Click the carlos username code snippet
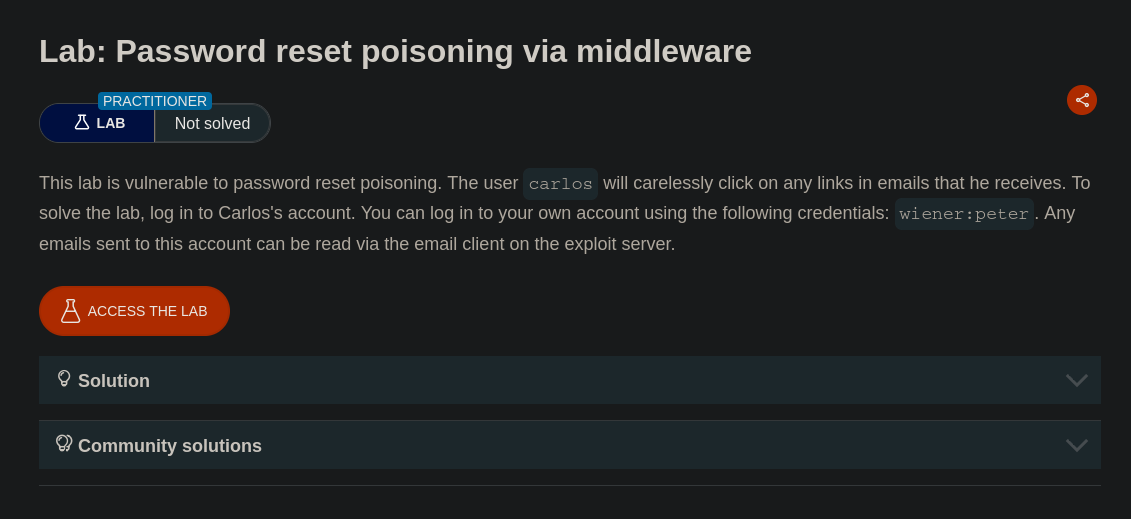The width and height of the screenshot is (1131, 519). (x=560, y=184)
